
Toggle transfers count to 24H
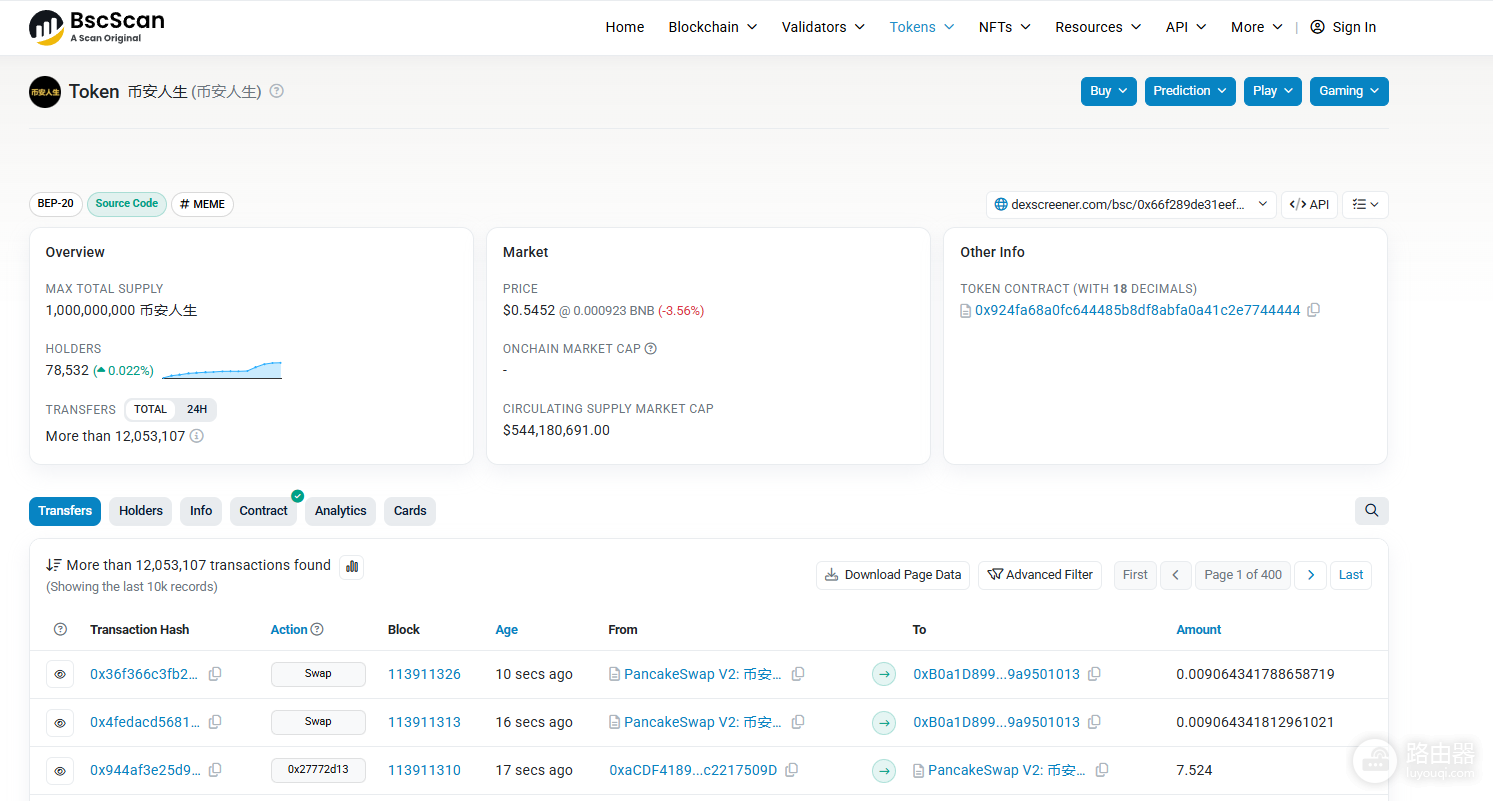(x=197, y=410)
